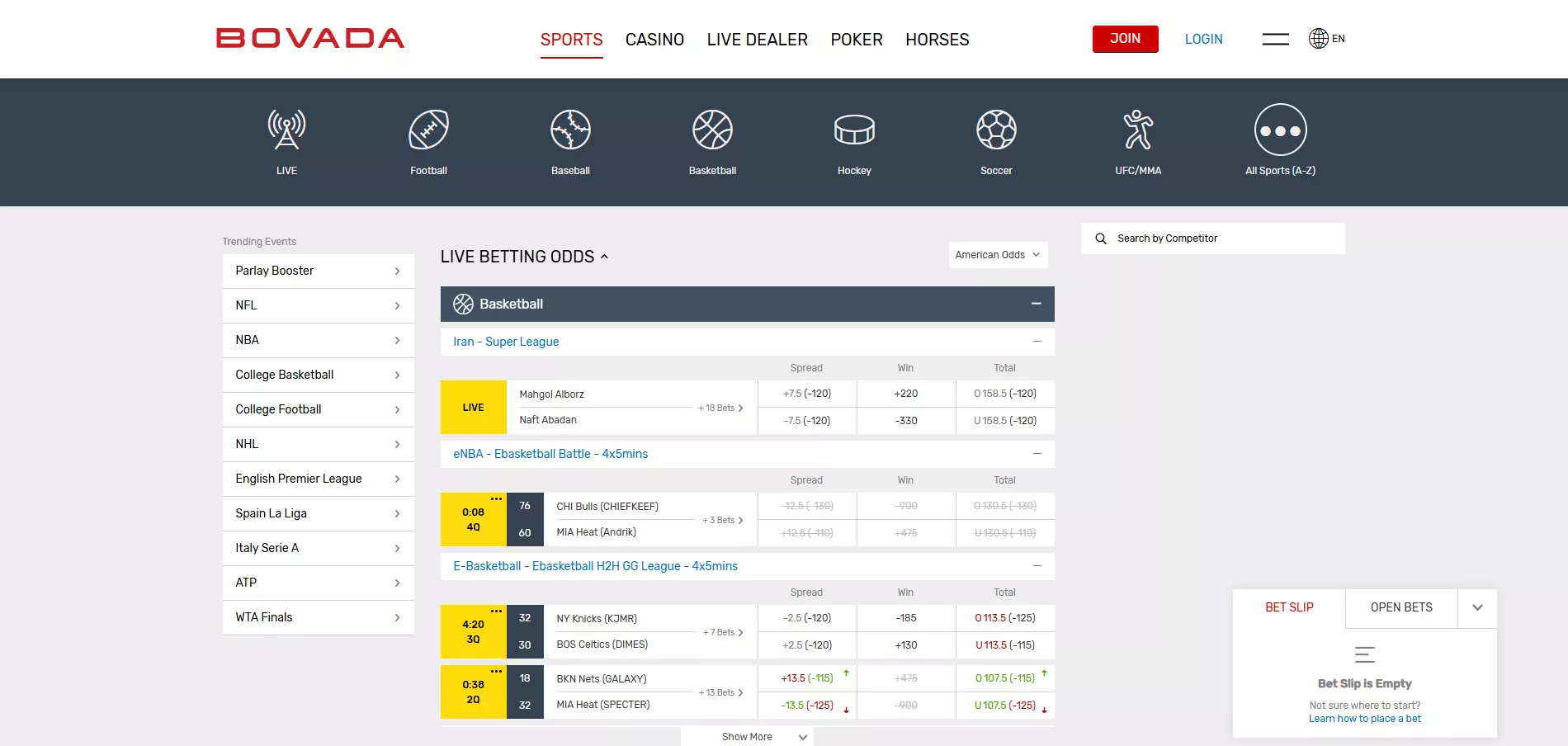
Task: Select the Soccer ball icon
Action: (996, 130)
